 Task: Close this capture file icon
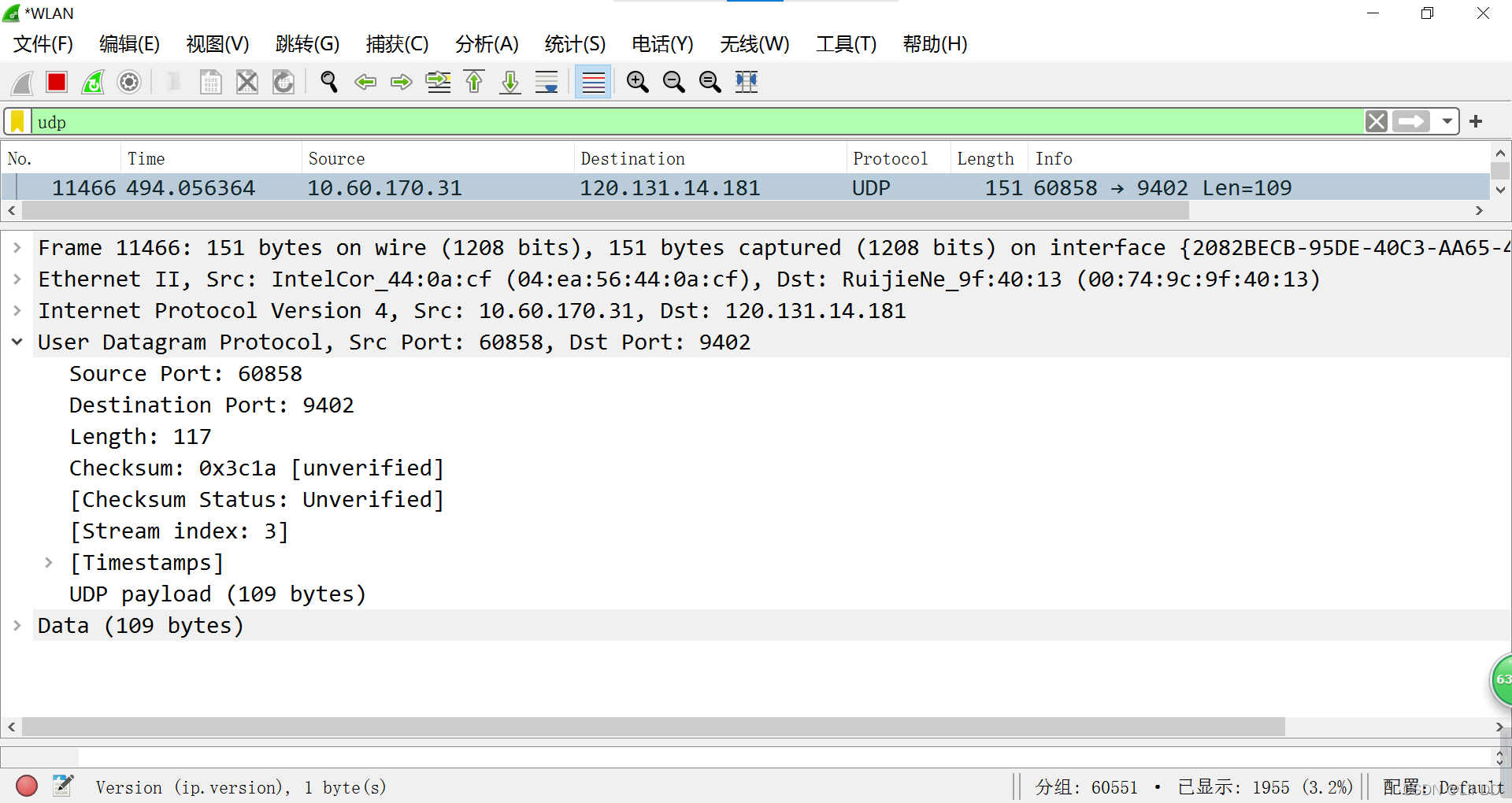(x=247, y=82)
